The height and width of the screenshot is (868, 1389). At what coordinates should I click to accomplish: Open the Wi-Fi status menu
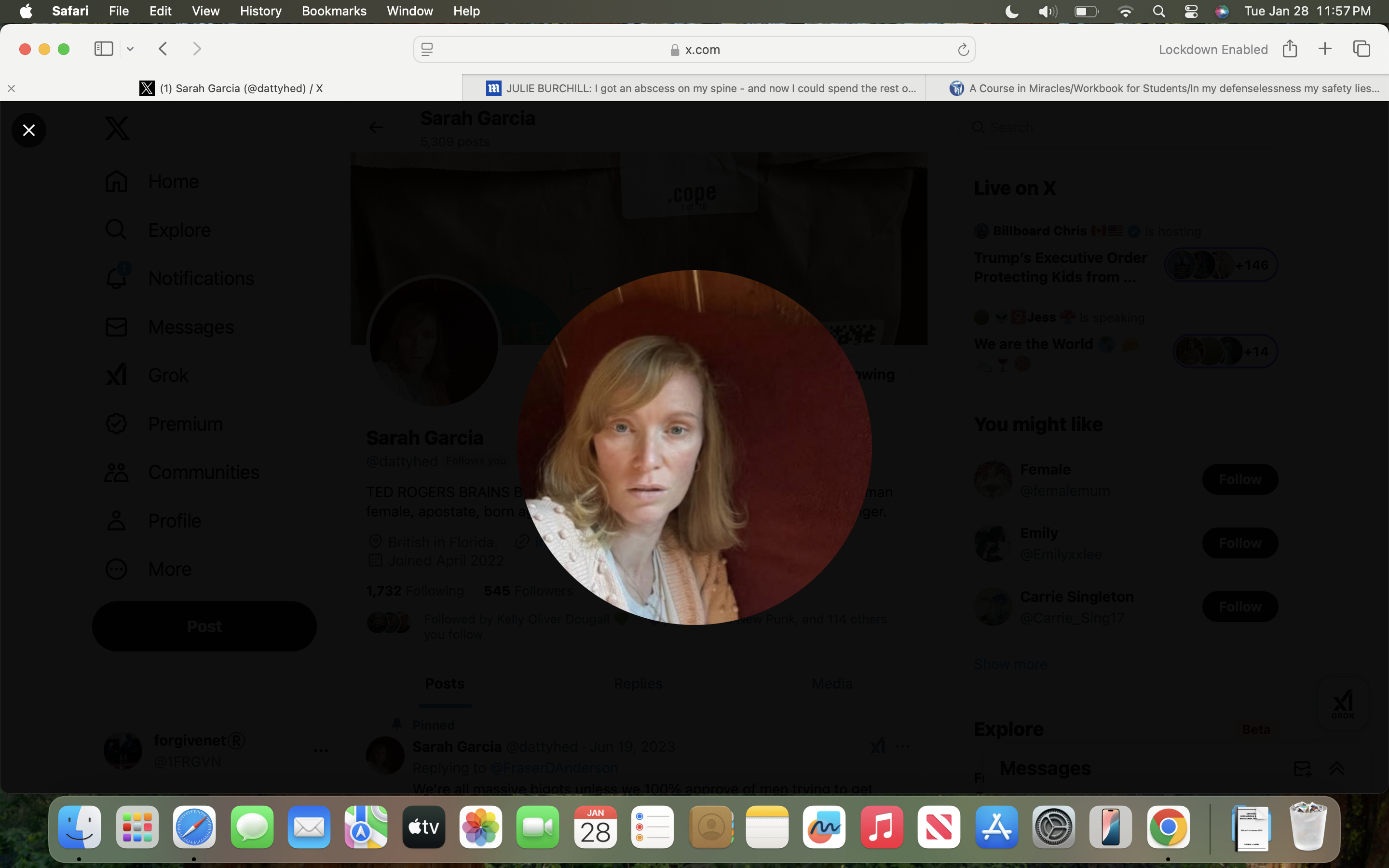(x=1126, y=12)
